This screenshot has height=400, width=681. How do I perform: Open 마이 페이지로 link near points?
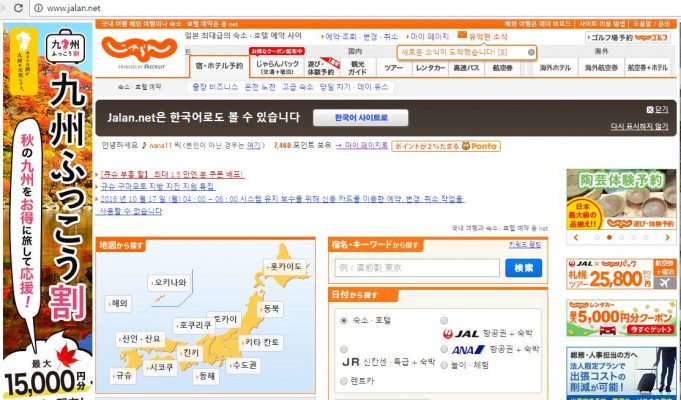[362, 145]
